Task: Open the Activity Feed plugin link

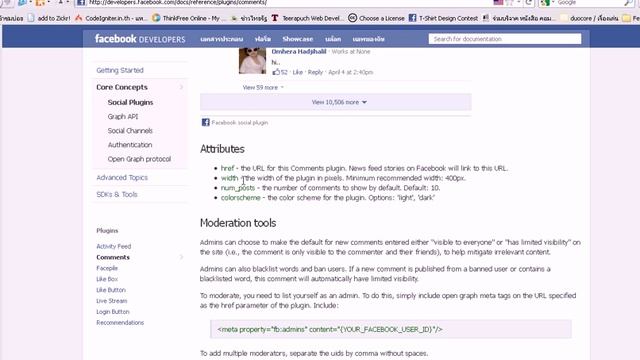Action: point(113,246)
